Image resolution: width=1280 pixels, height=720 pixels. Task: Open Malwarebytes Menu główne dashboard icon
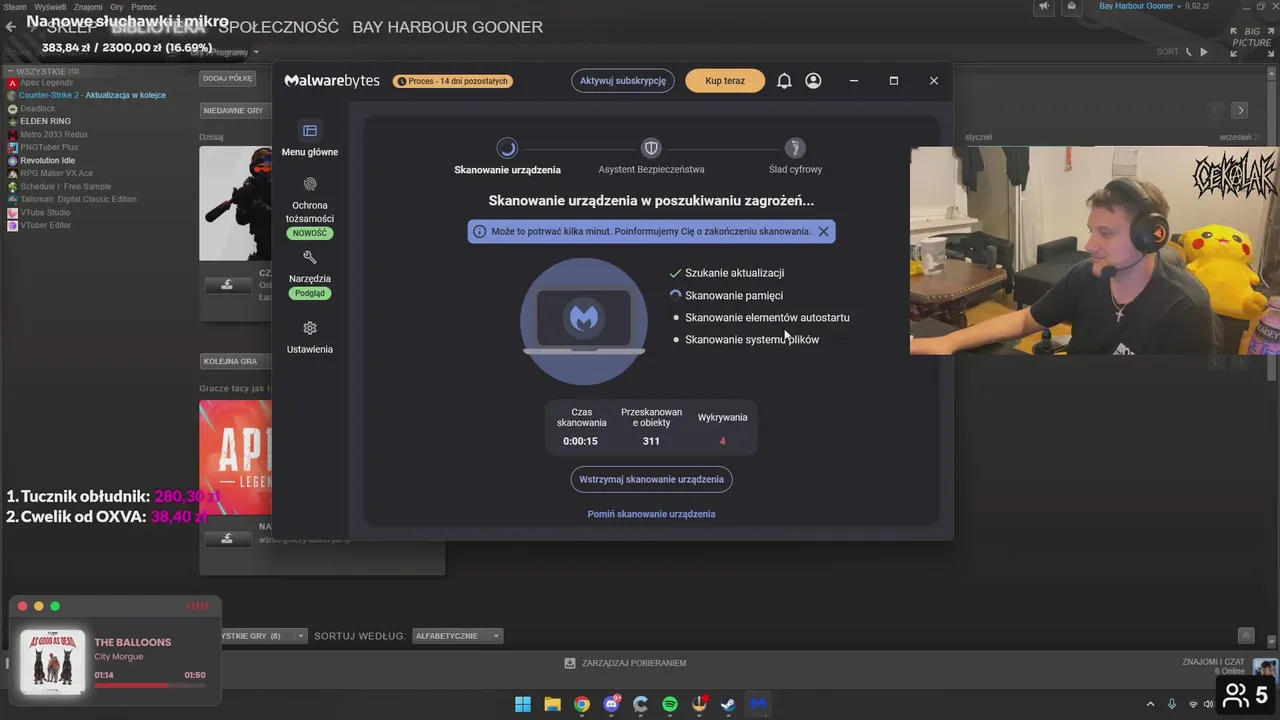[310, 131]
